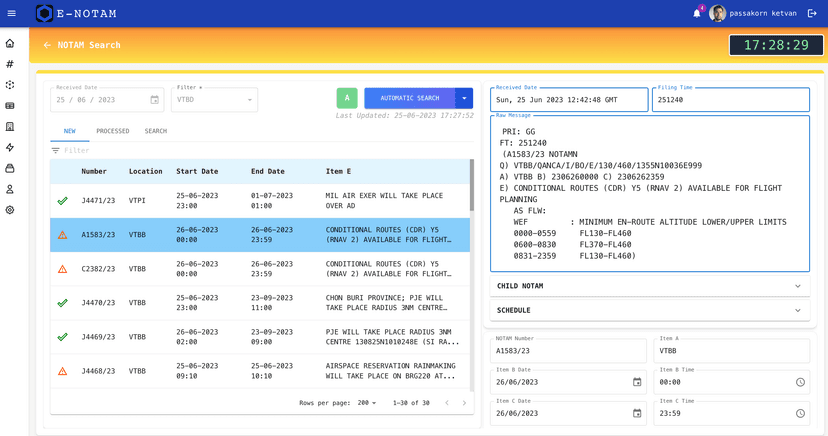Open the Received Date calendar picker

(x=154, y=100)
